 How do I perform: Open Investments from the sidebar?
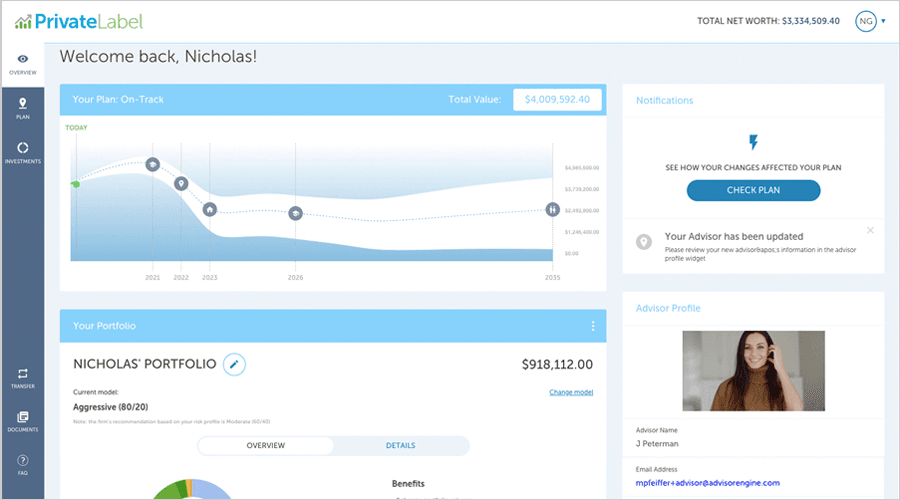(22, 152)
